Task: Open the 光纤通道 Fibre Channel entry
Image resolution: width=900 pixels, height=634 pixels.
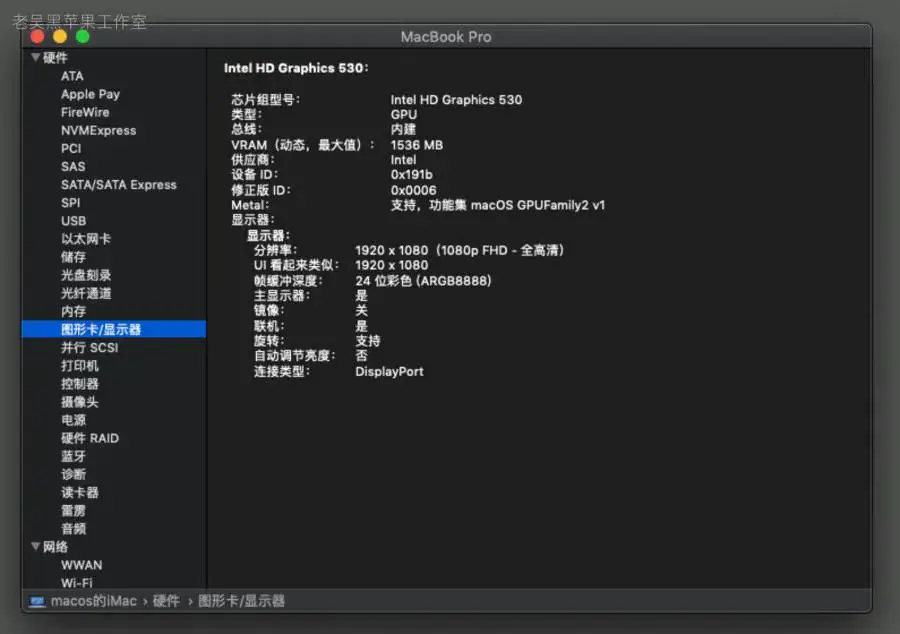Action: (86, 293)
